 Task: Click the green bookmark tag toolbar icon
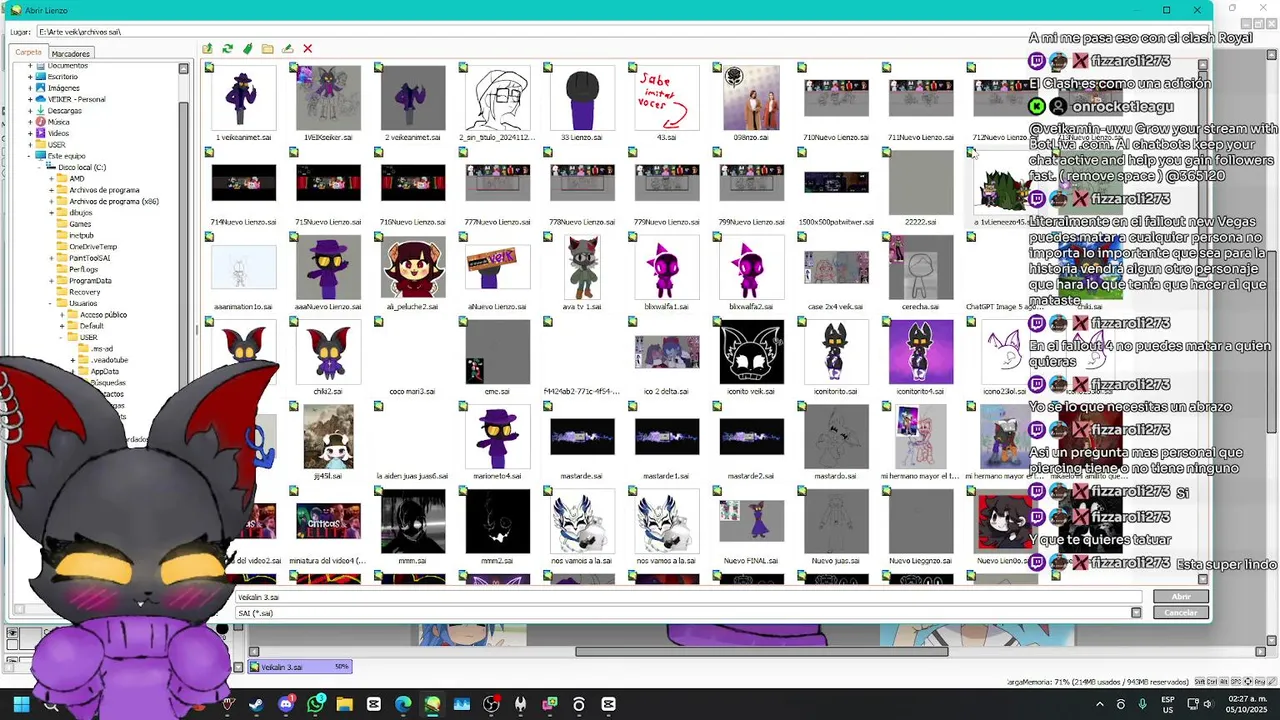click(x=247, y=48)
